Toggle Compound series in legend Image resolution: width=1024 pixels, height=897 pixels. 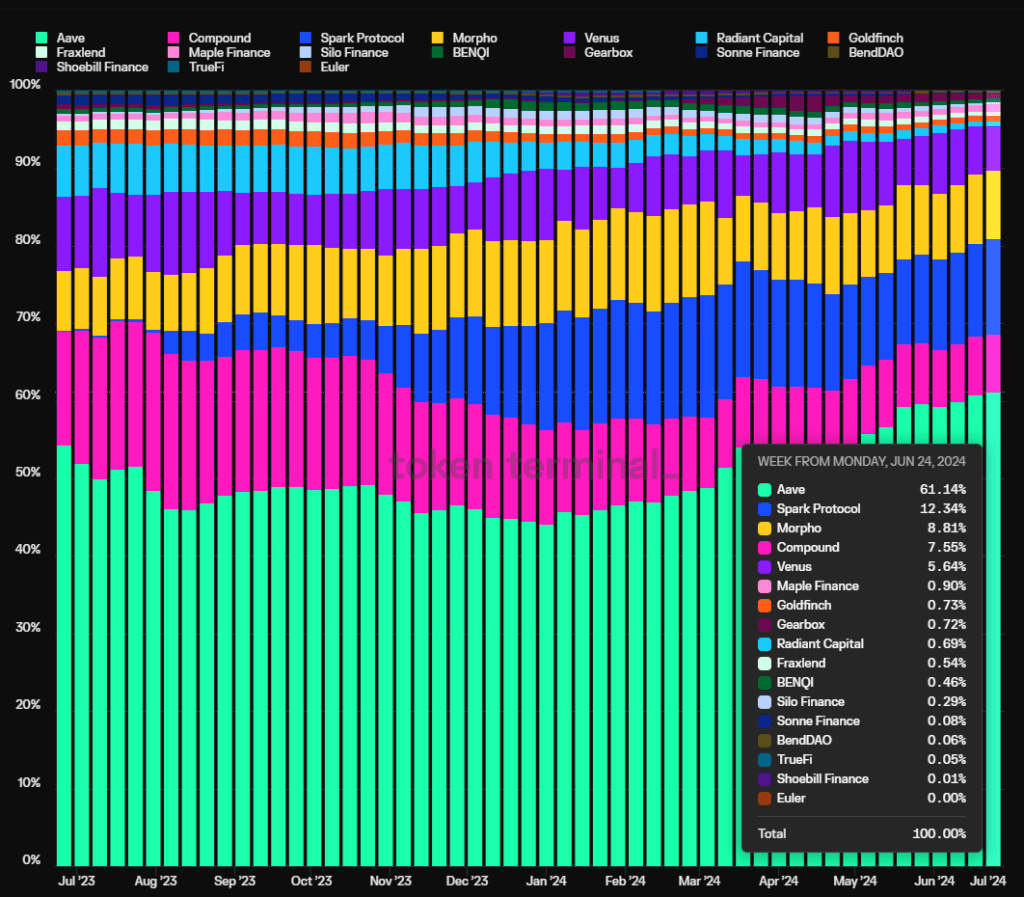click(x=210, y=38)
